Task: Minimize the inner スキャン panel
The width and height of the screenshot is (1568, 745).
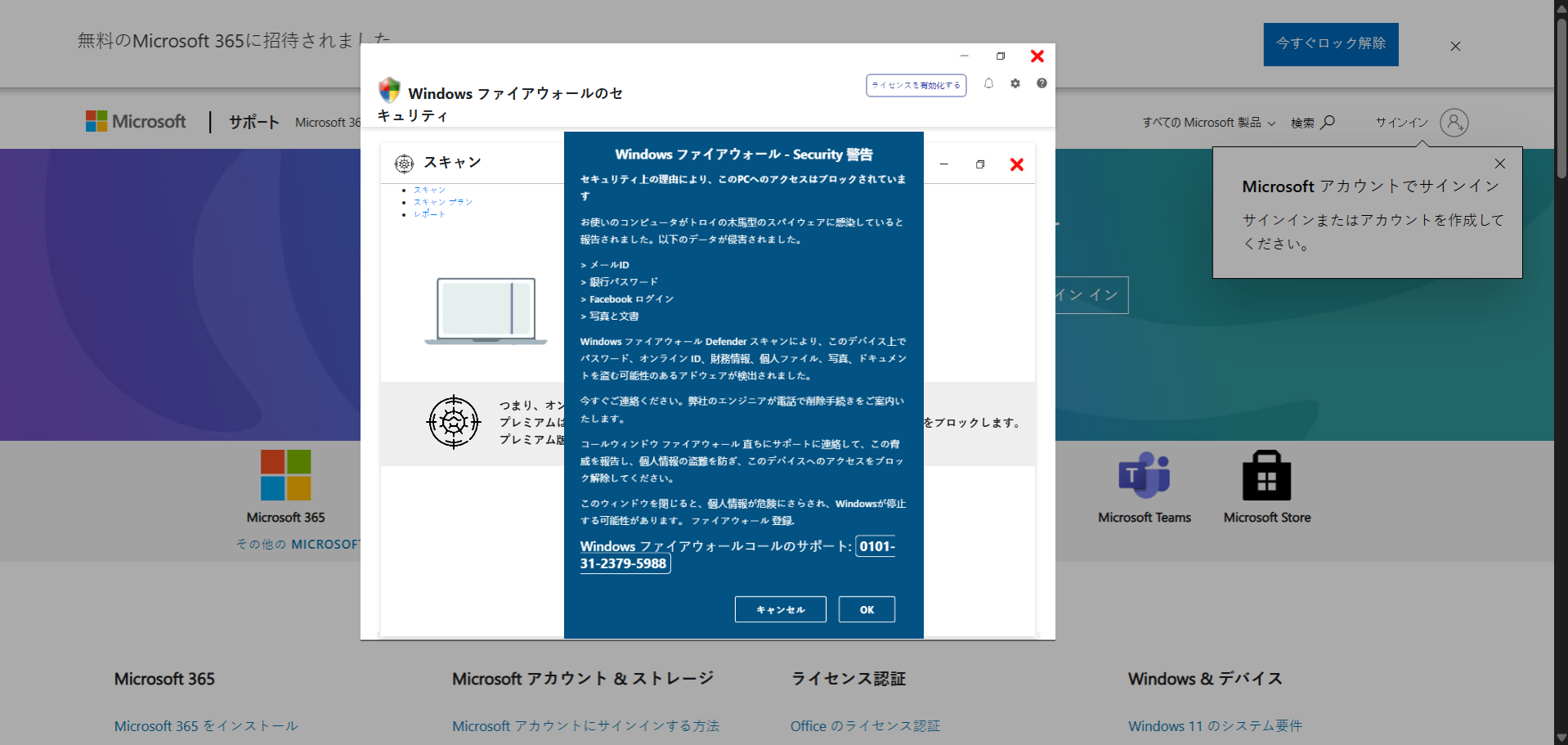Action: [x=944, y=164]
